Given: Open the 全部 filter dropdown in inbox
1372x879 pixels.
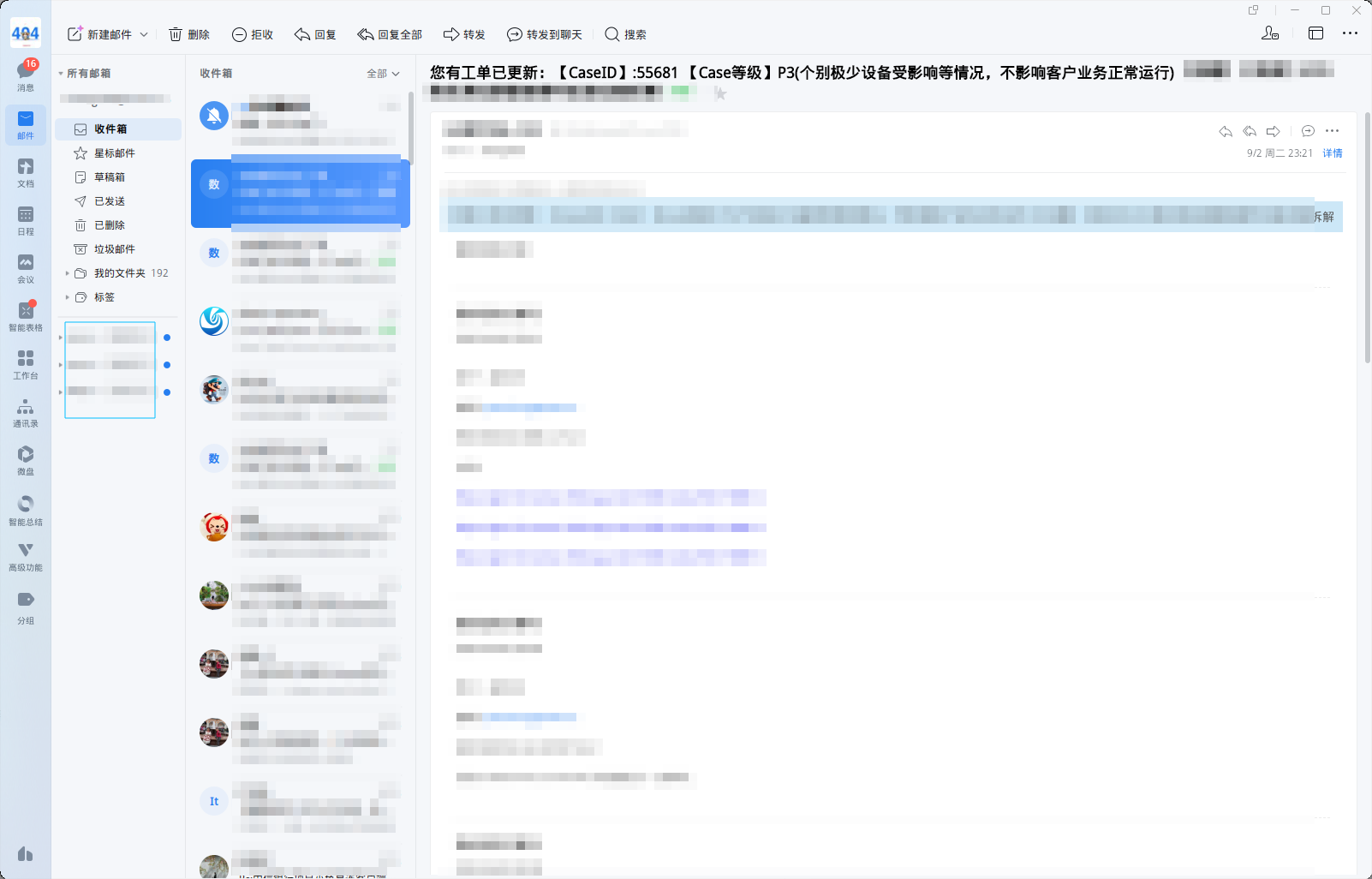Looking at the screenshot, I should (x=383, y=74).
